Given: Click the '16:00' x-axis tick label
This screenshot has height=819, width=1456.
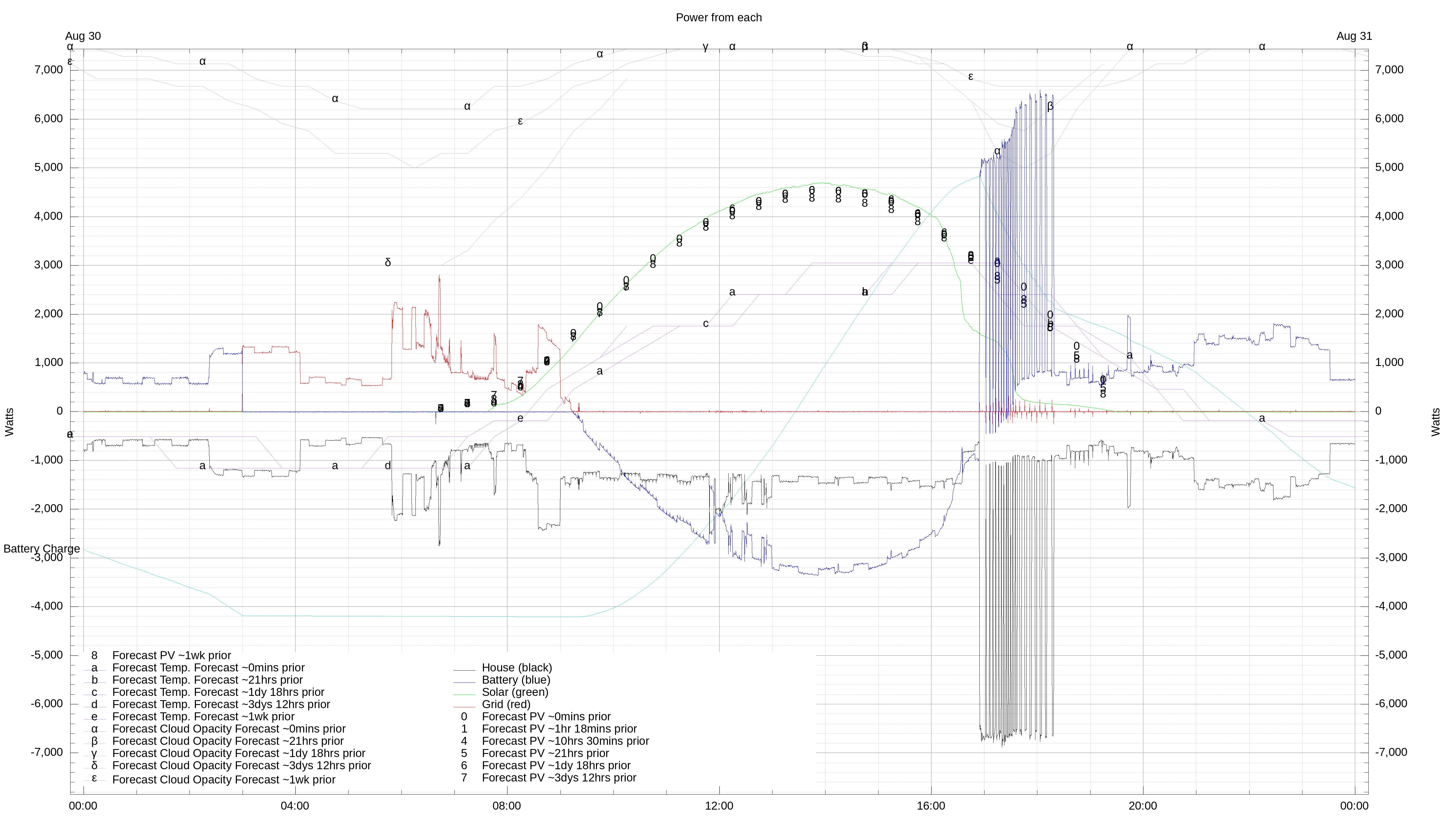Looking at the screenshot, I should point(931,806).
